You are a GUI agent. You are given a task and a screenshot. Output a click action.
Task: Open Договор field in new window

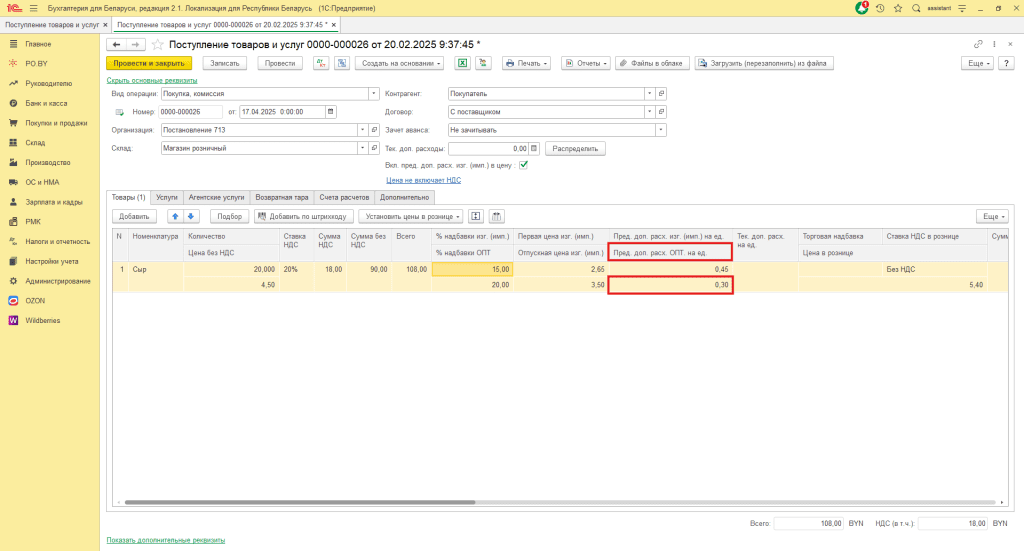tap(661, 112)
